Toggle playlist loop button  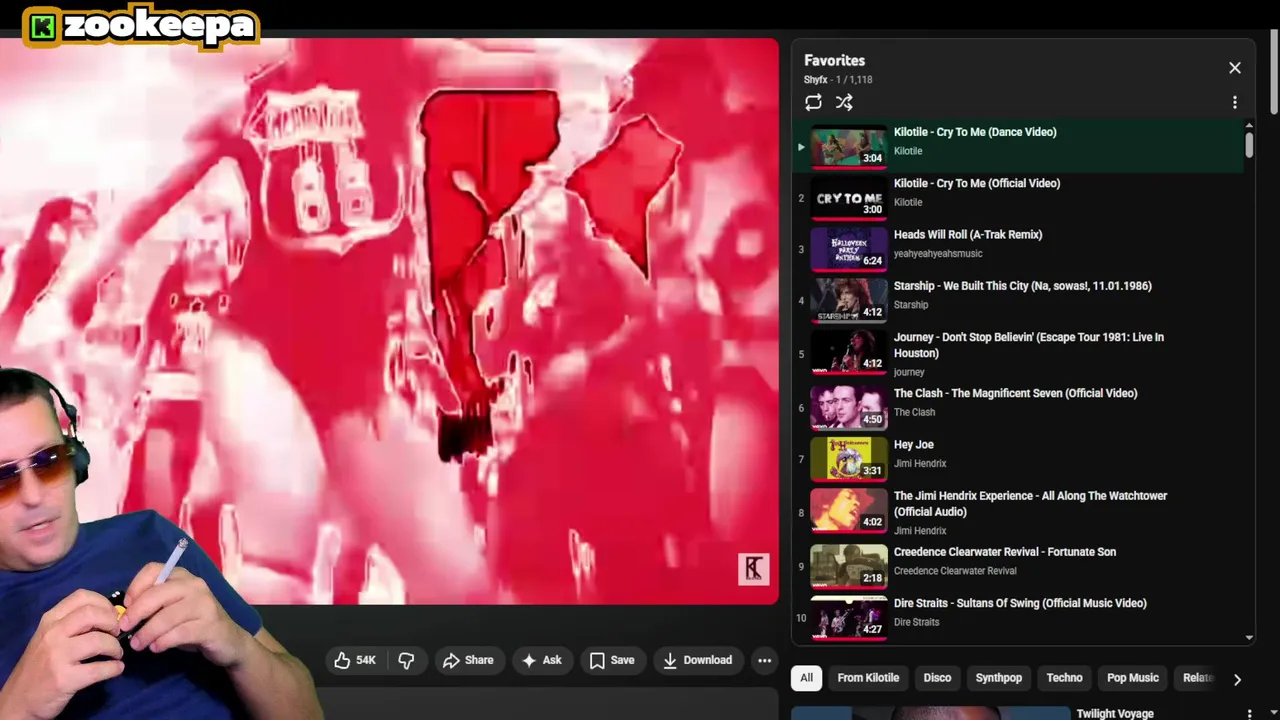point(813,102)
